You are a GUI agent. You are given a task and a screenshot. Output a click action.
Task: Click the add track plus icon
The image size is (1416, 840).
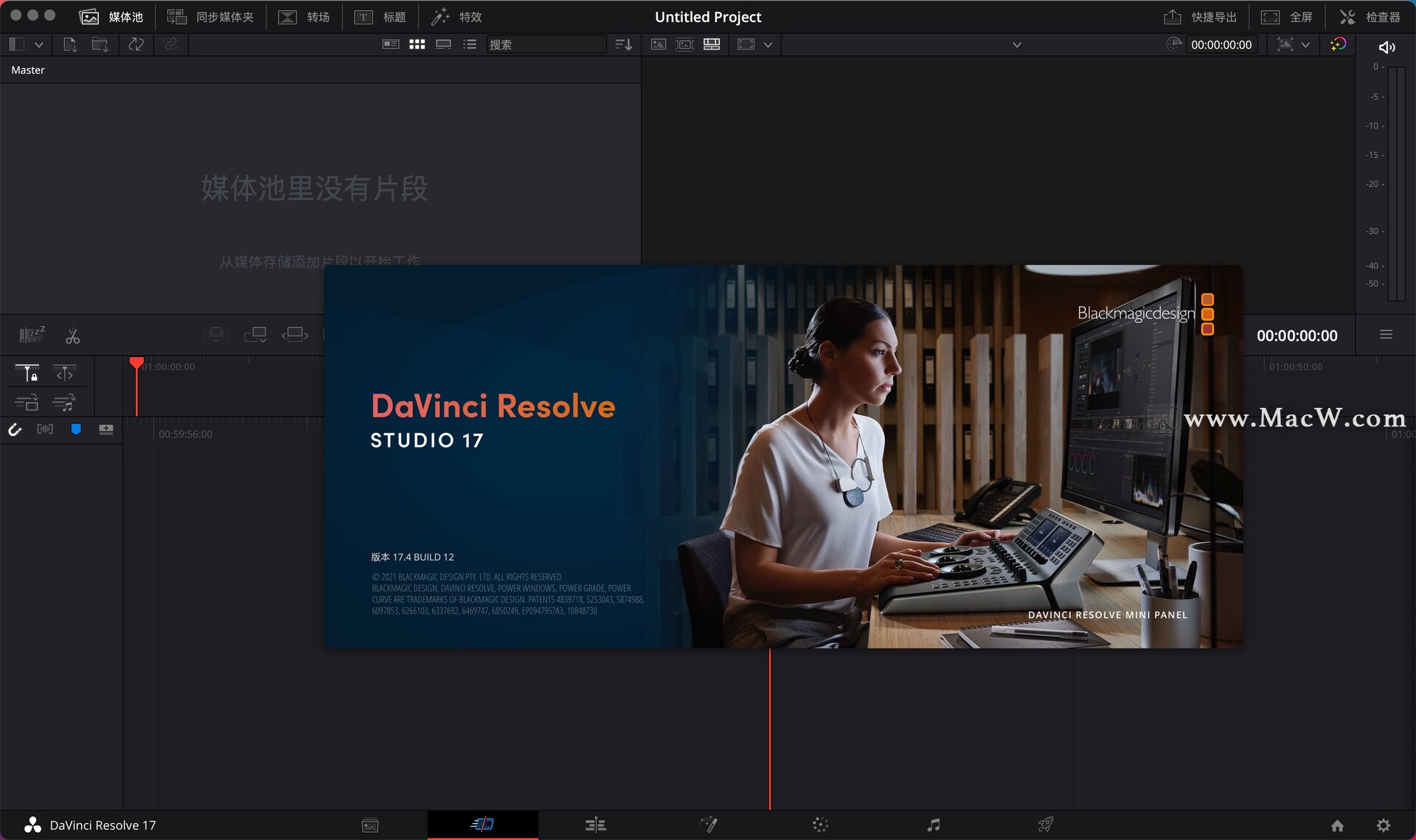point(106,429)
